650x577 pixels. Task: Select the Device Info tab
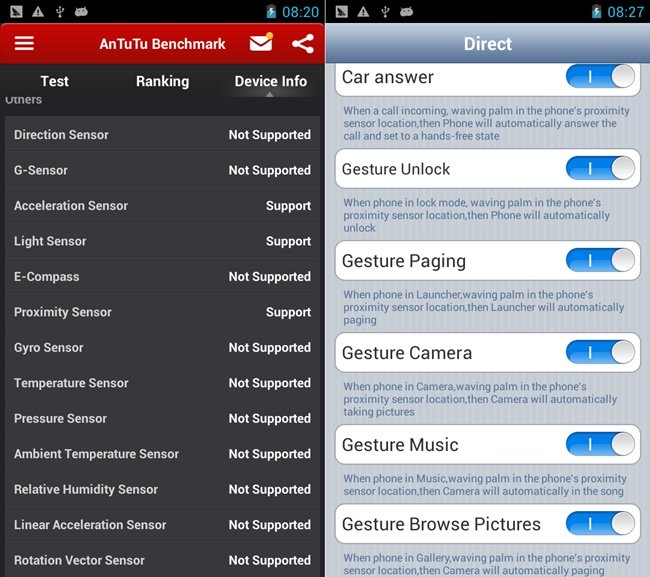pyautogui.click(x=270, y=81)
